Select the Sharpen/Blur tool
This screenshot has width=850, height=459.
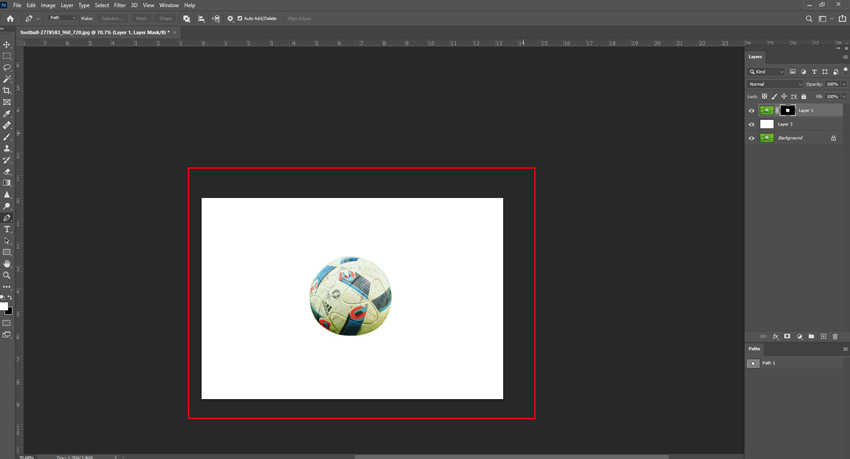[7, 195]
